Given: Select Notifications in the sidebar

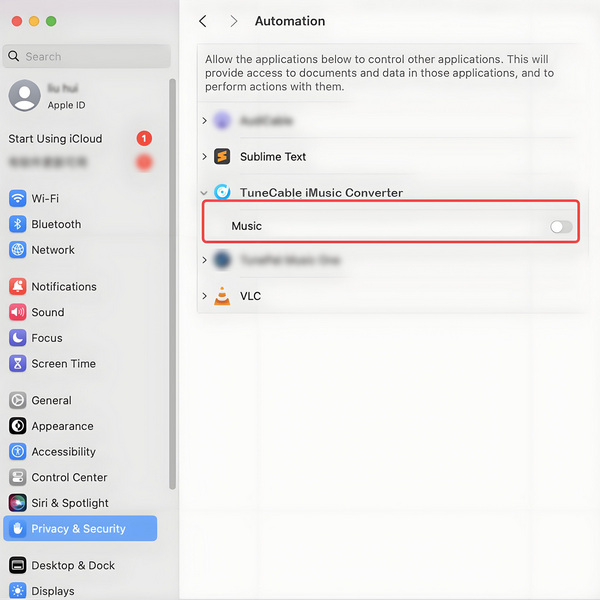Looking at the screenshot, I should 80,287.
